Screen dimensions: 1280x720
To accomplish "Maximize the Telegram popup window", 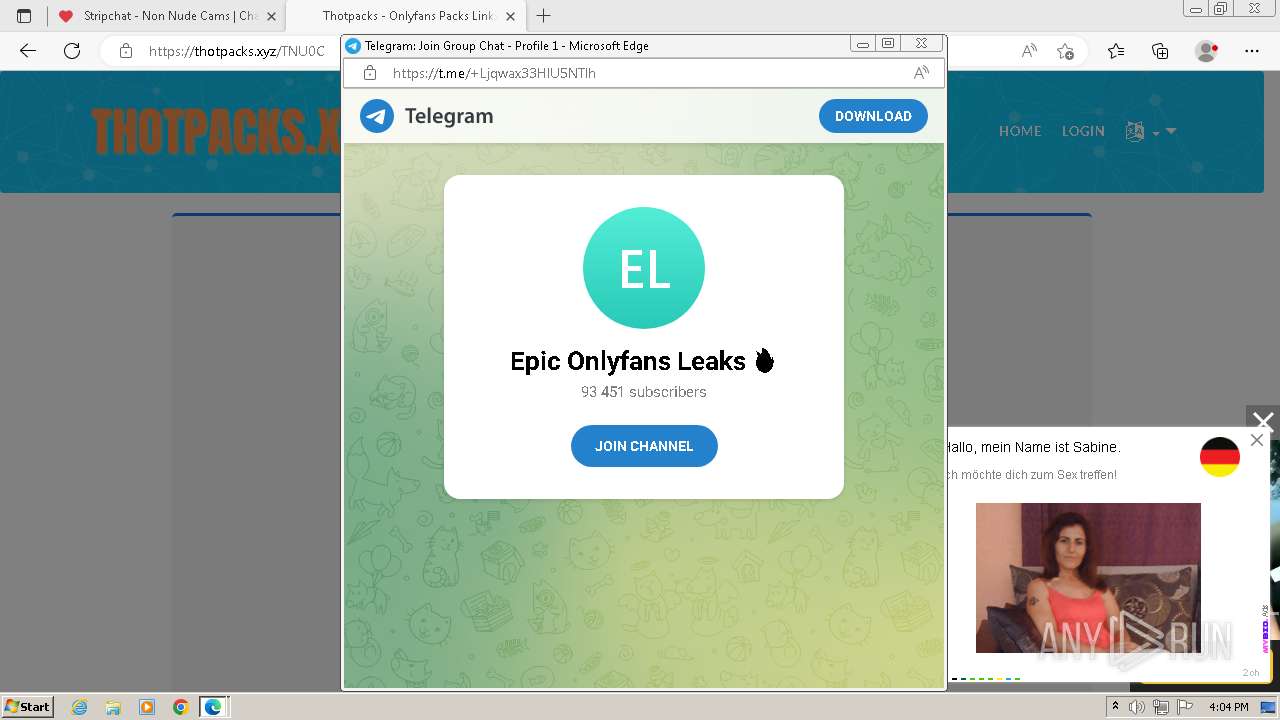I will [888, 44].
